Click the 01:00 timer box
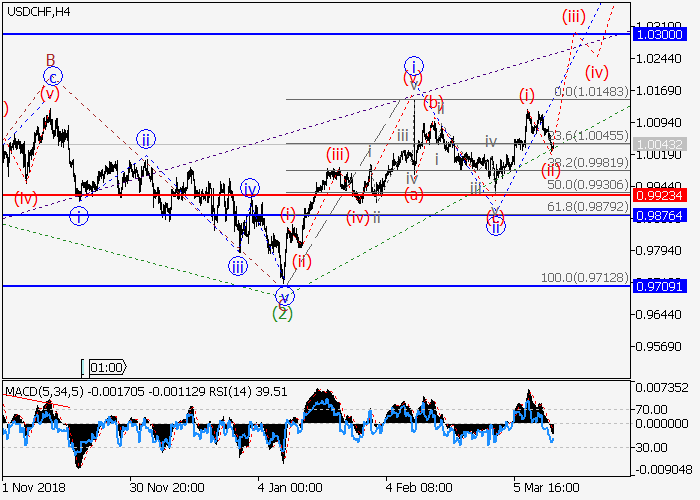 coord(105,367)
